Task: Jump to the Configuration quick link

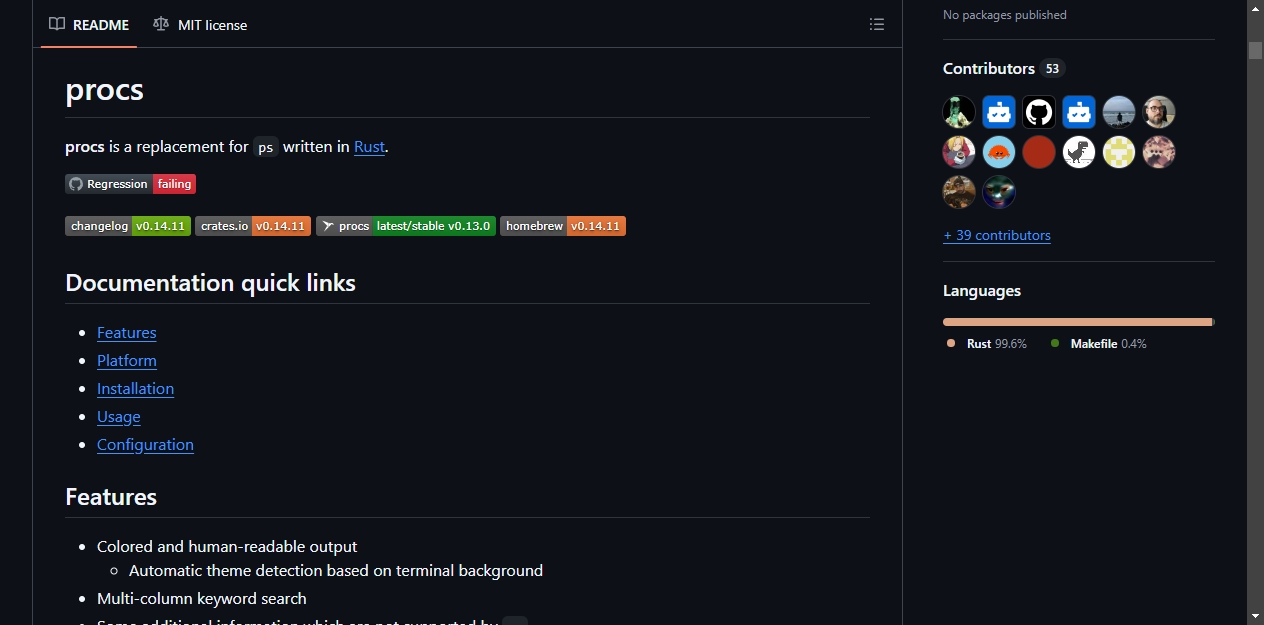Action: click(x=145, y=444)
